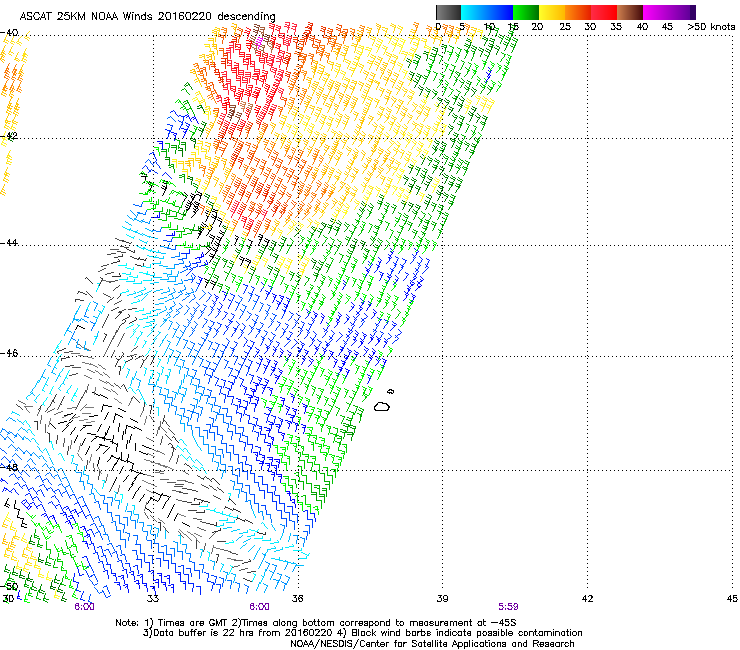This screenshot has width=740, height=650.
Task: Click the -44 latitude label
Action: click(9, 243)
